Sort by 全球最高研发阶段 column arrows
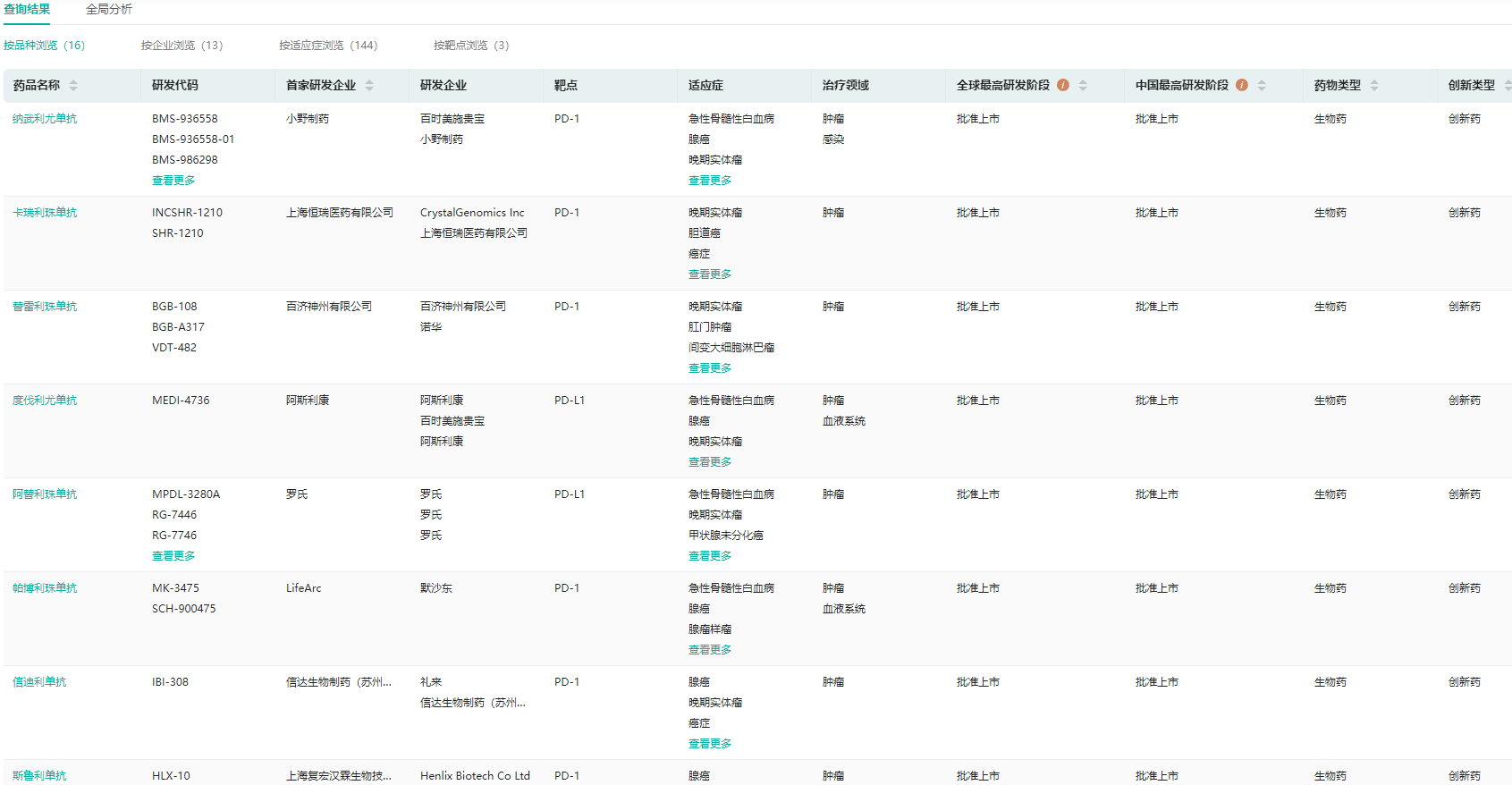This screenshot has width=1512, height=785. tap(1083, 86)
